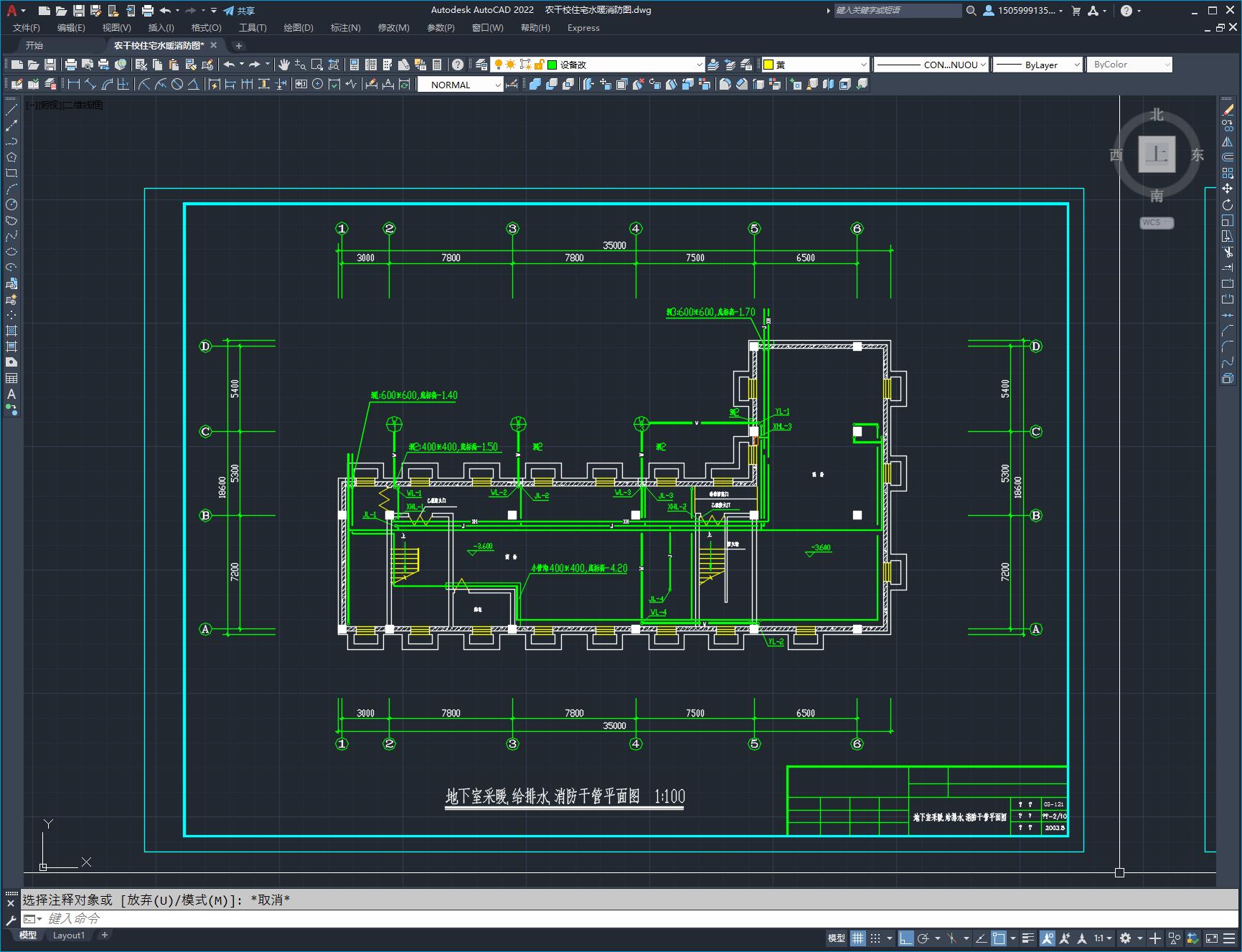This screenshot has height=952, width=1242.
Task: Click the Linear dimension tool icon
Action: coord(73,84)
